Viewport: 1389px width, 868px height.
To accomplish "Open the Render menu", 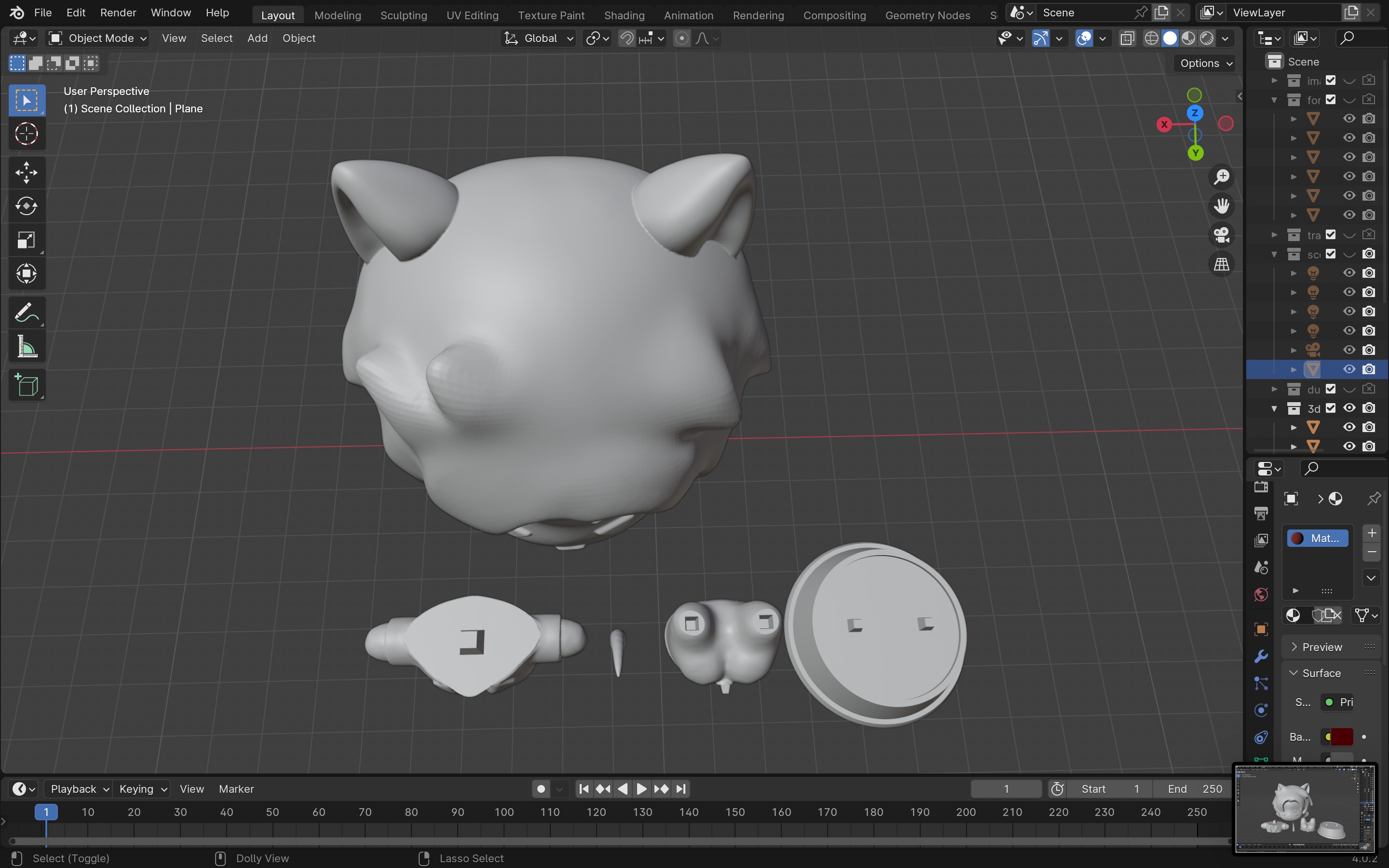I will click(x=118, y=13).
